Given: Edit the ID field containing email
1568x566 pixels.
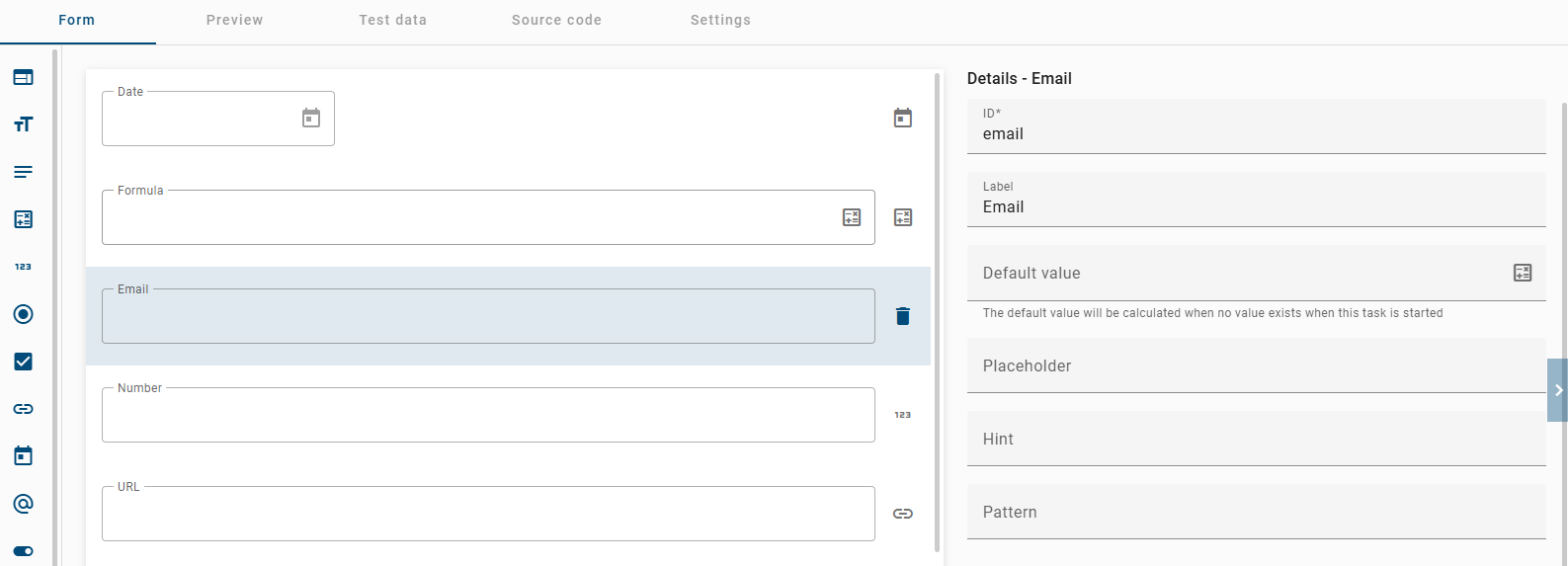Looking at the screenshot, I should click(1257, 126).
